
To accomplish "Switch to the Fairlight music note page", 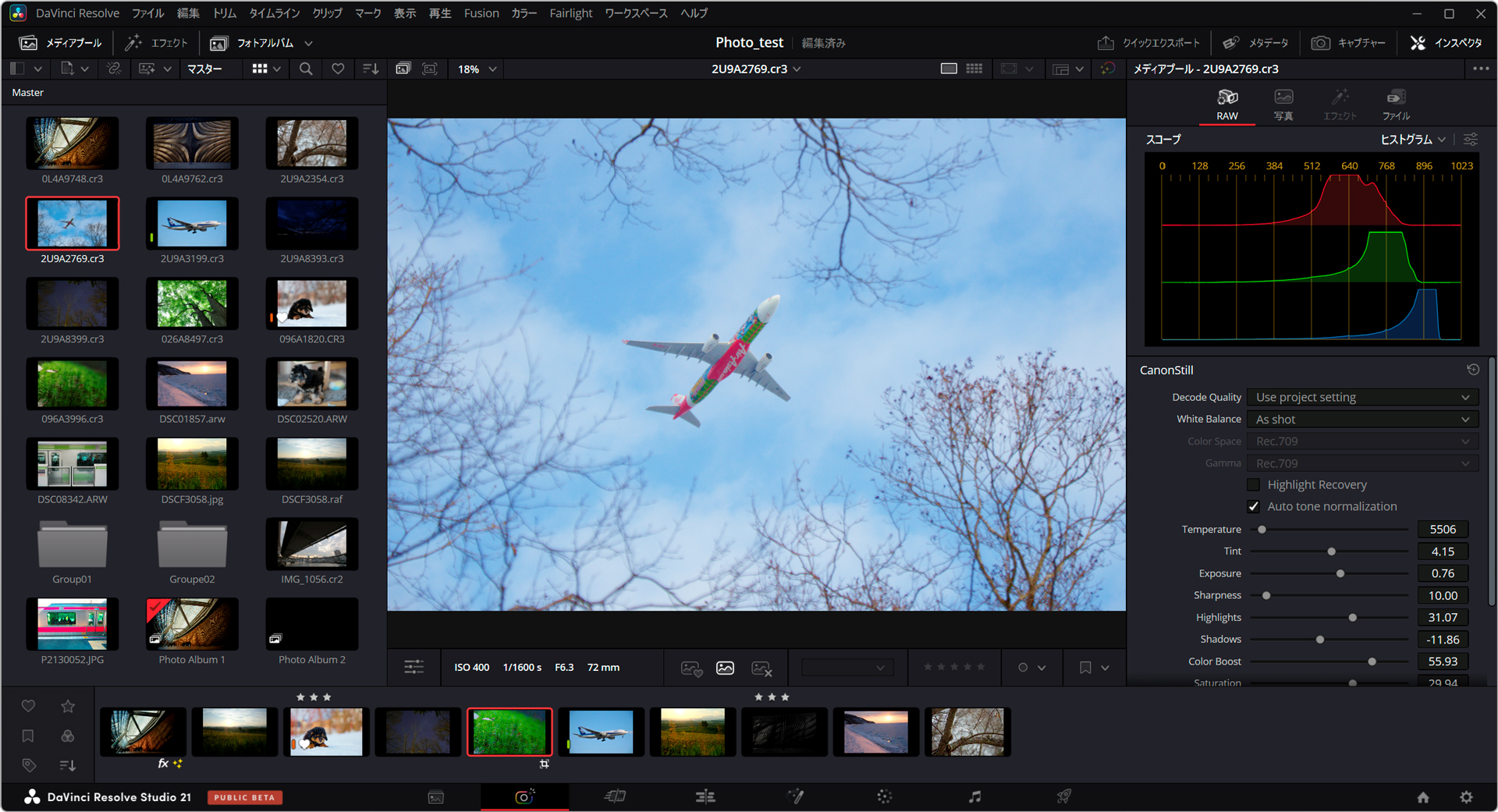I will [974, 796].
